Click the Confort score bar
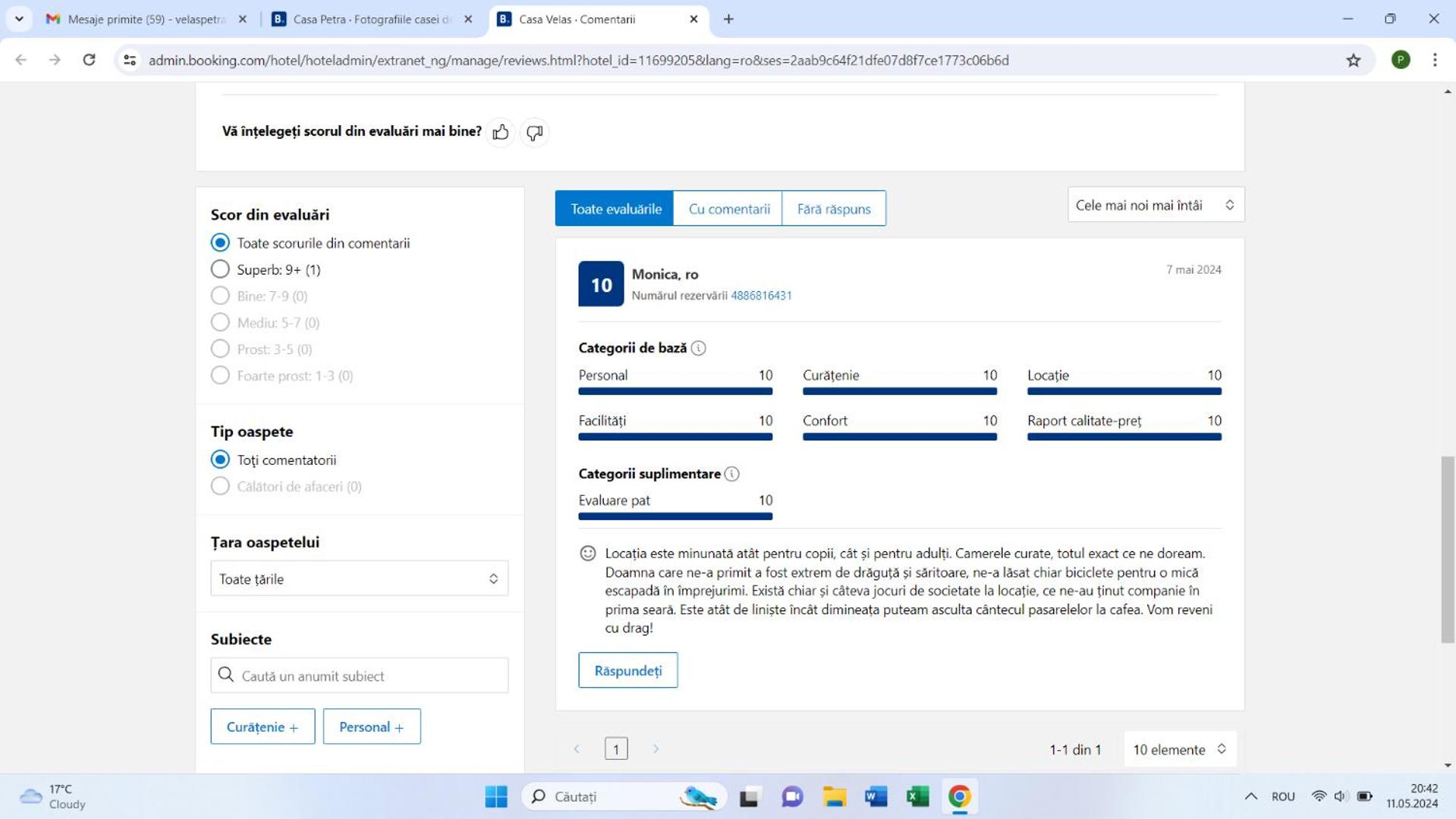The width and height of the screenshot is (1456, 819). (900, 437)
